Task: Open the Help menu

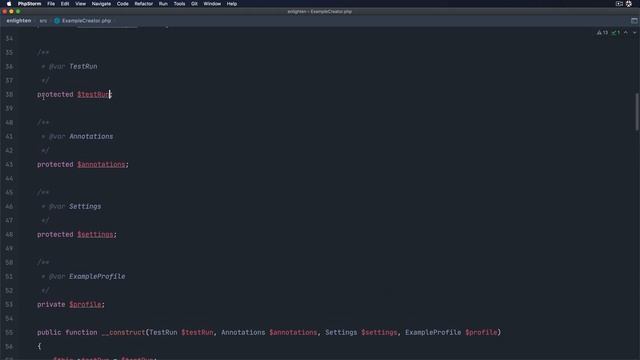Action: click(232, 4)
